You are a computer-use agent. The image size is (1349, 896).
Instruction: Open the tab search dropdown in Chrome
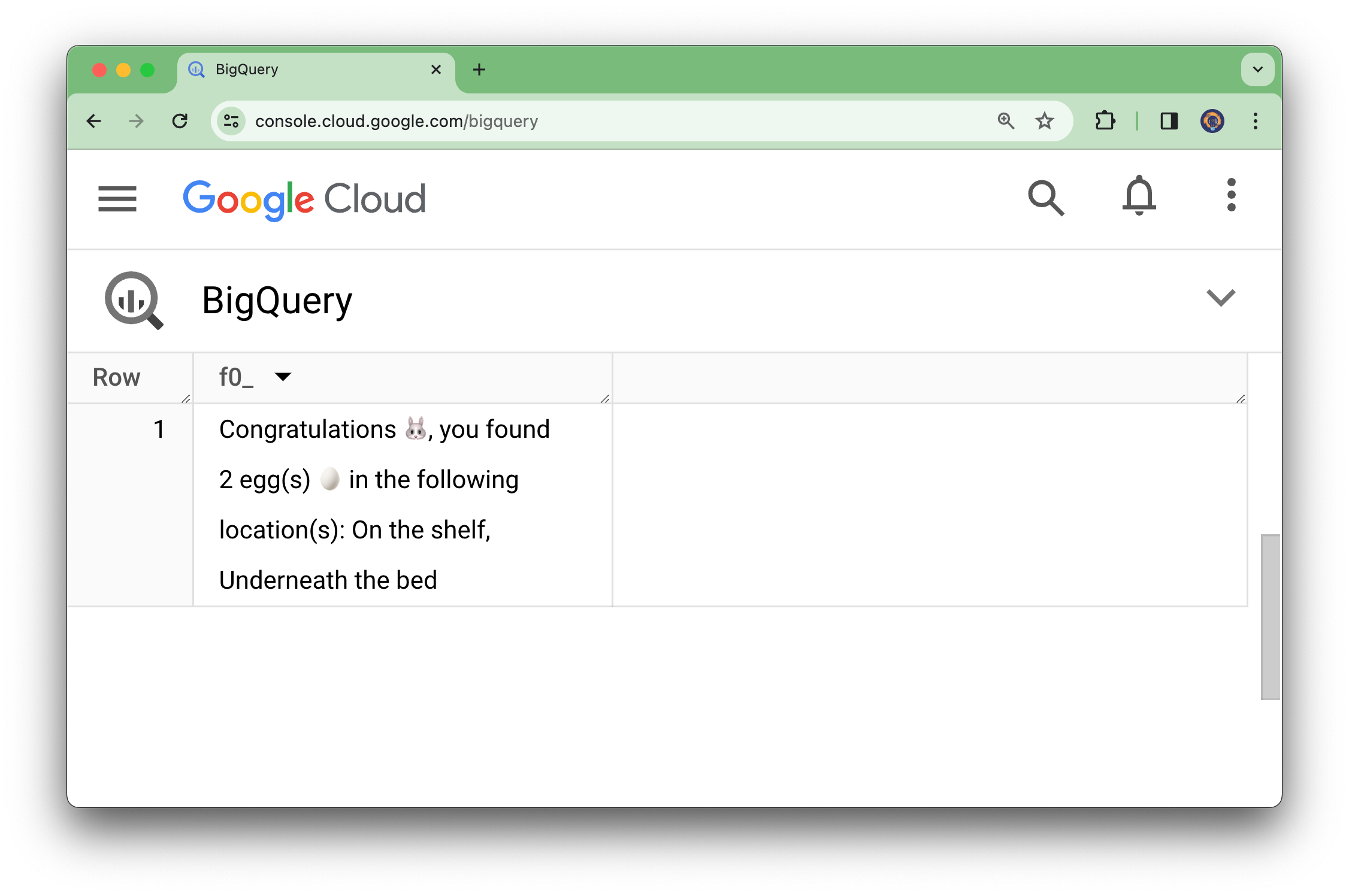pos(1257,69)
